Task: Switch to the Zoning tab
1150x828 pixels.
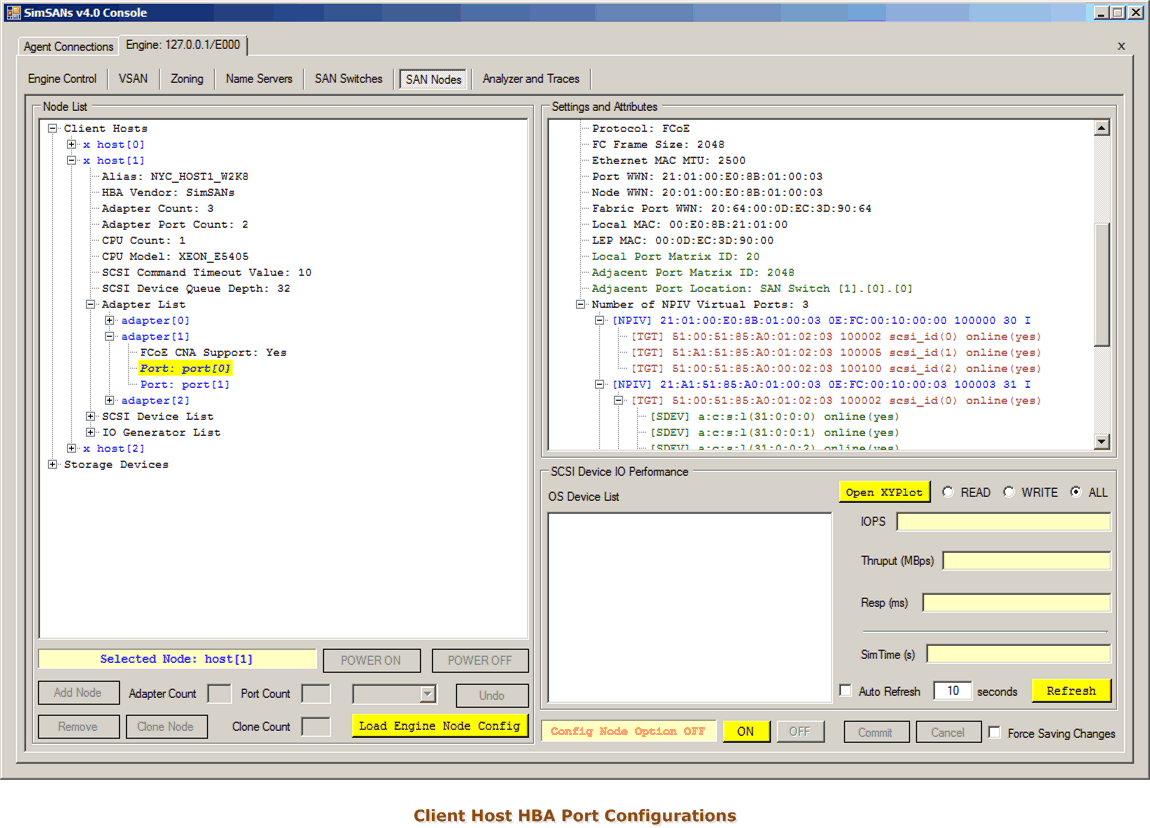Action: click(187, 79)
